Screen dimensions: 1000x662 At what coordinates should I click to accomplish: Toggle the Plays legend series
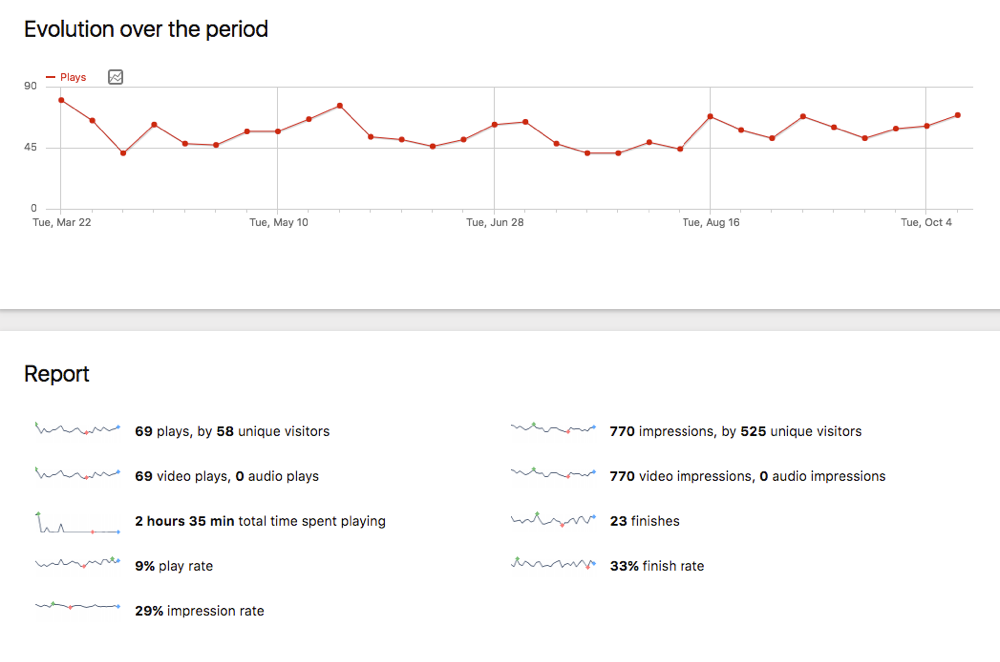(x=67, y=77)
